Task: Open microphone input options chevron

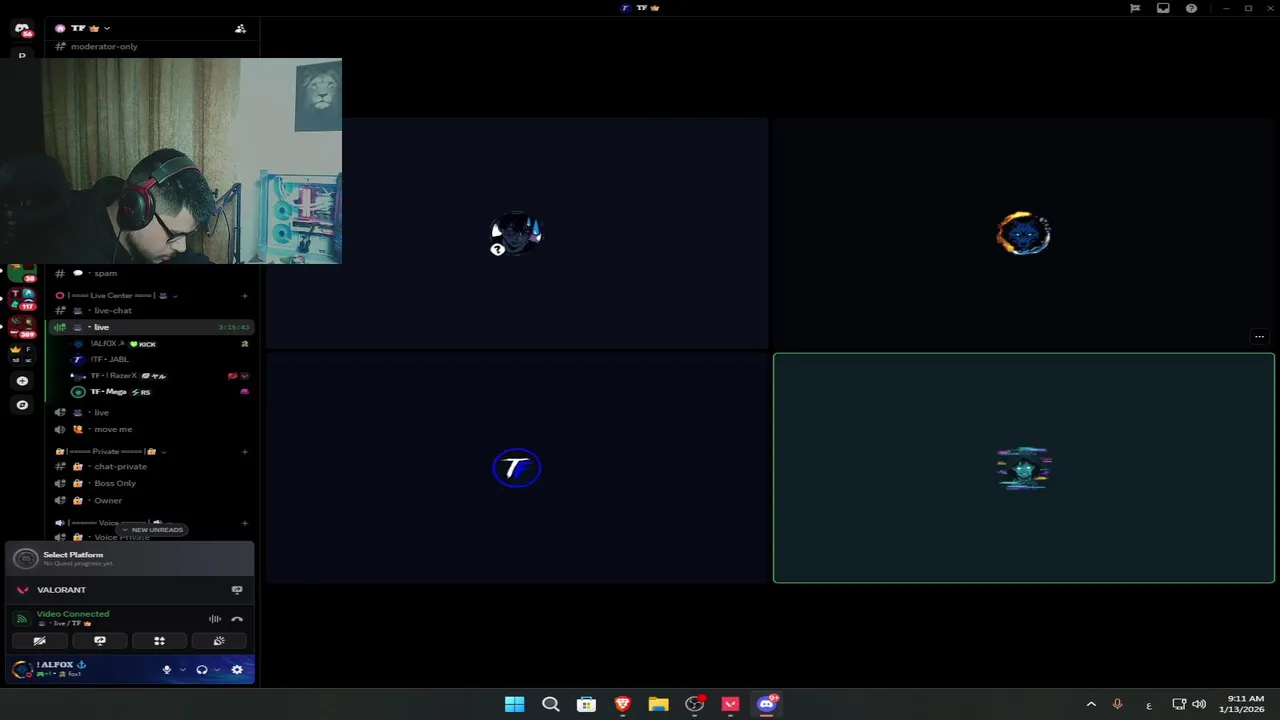Action: [182, 670]
